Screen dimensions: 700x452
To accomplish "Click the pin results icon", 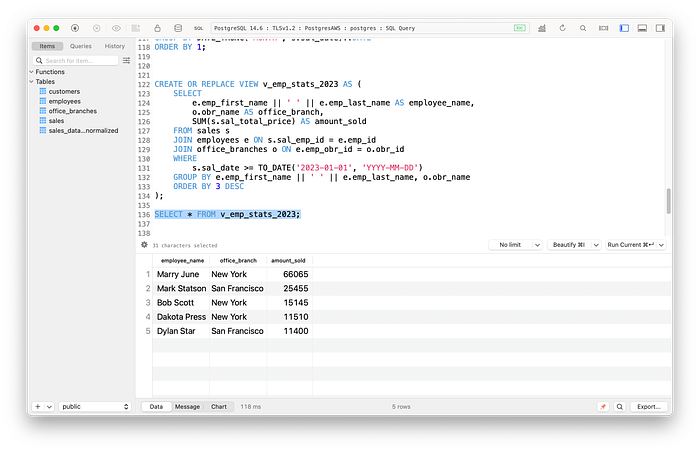I will pyautogui.click(x=603, y=407).
